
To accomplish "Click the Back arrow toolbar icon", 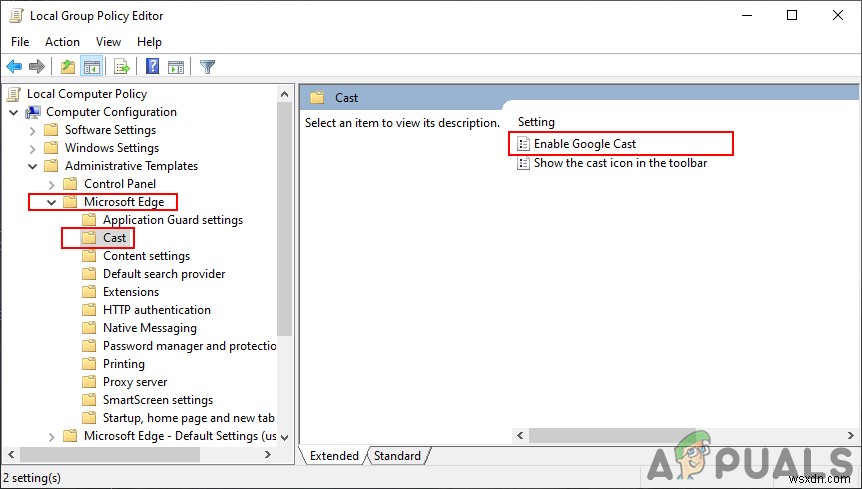I will (14, 67).
